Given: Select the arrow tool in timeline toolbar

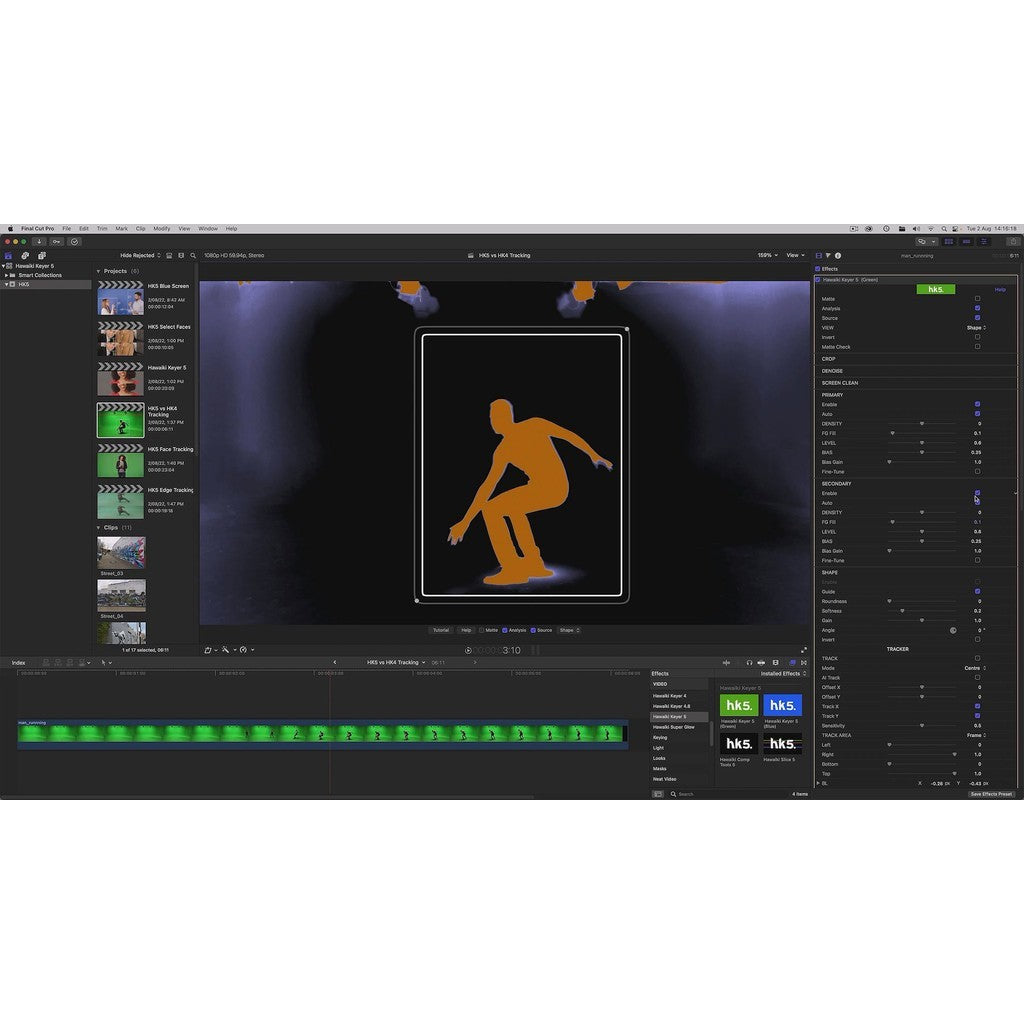Looking at the screenshot, I should (103, 662).
